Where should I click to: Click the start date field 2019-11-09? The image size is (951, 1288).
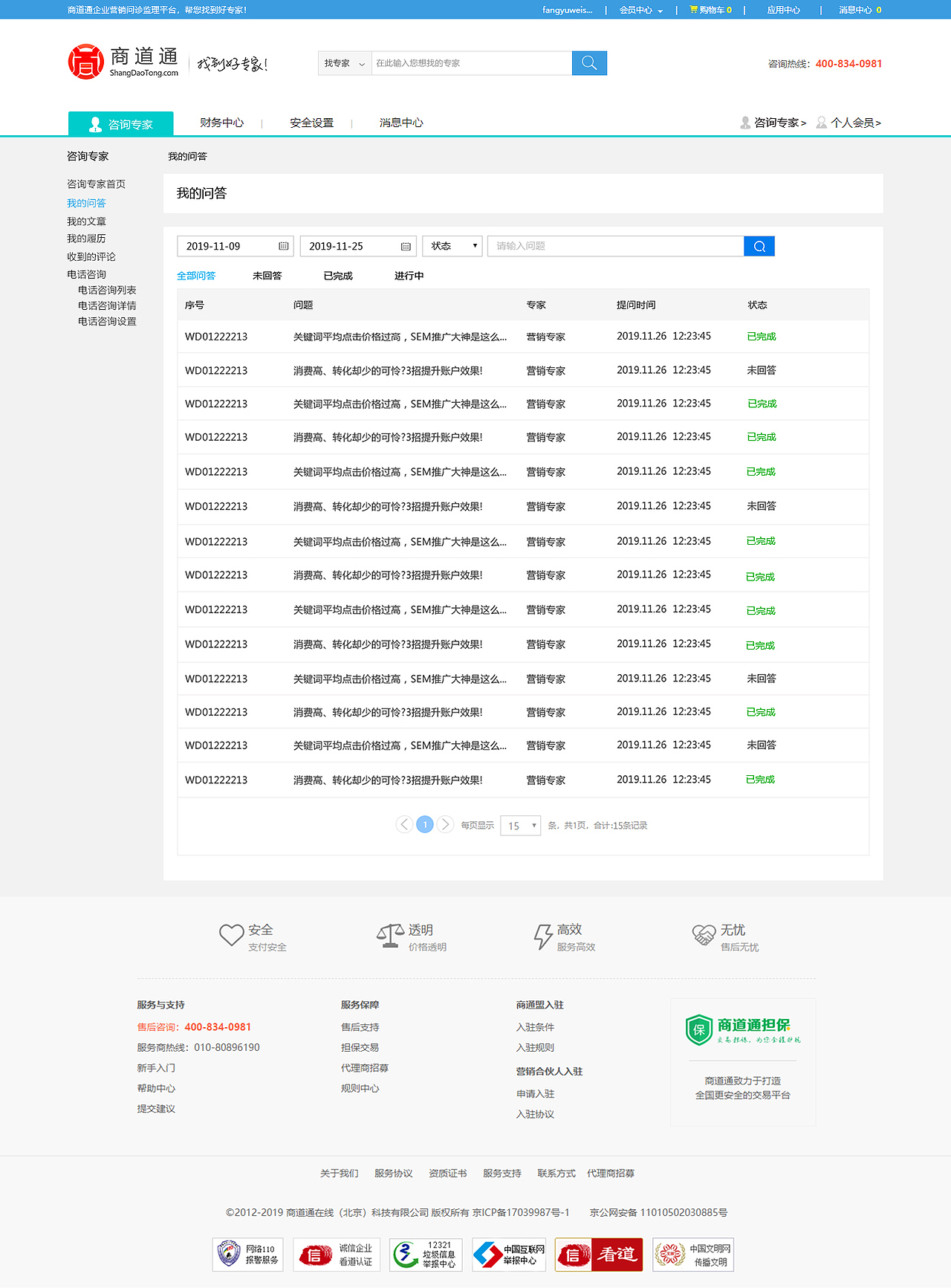coord(236,246)
